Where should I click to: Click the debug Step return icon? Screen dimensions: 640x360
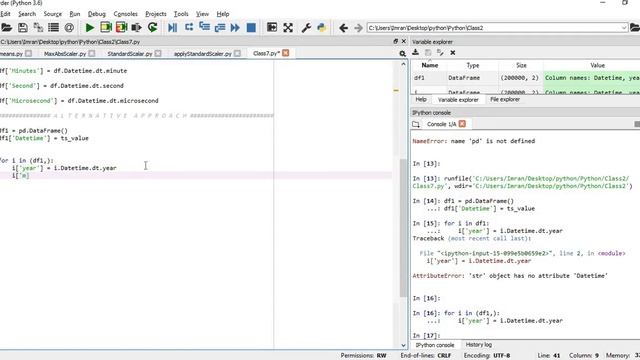point(220,28)
